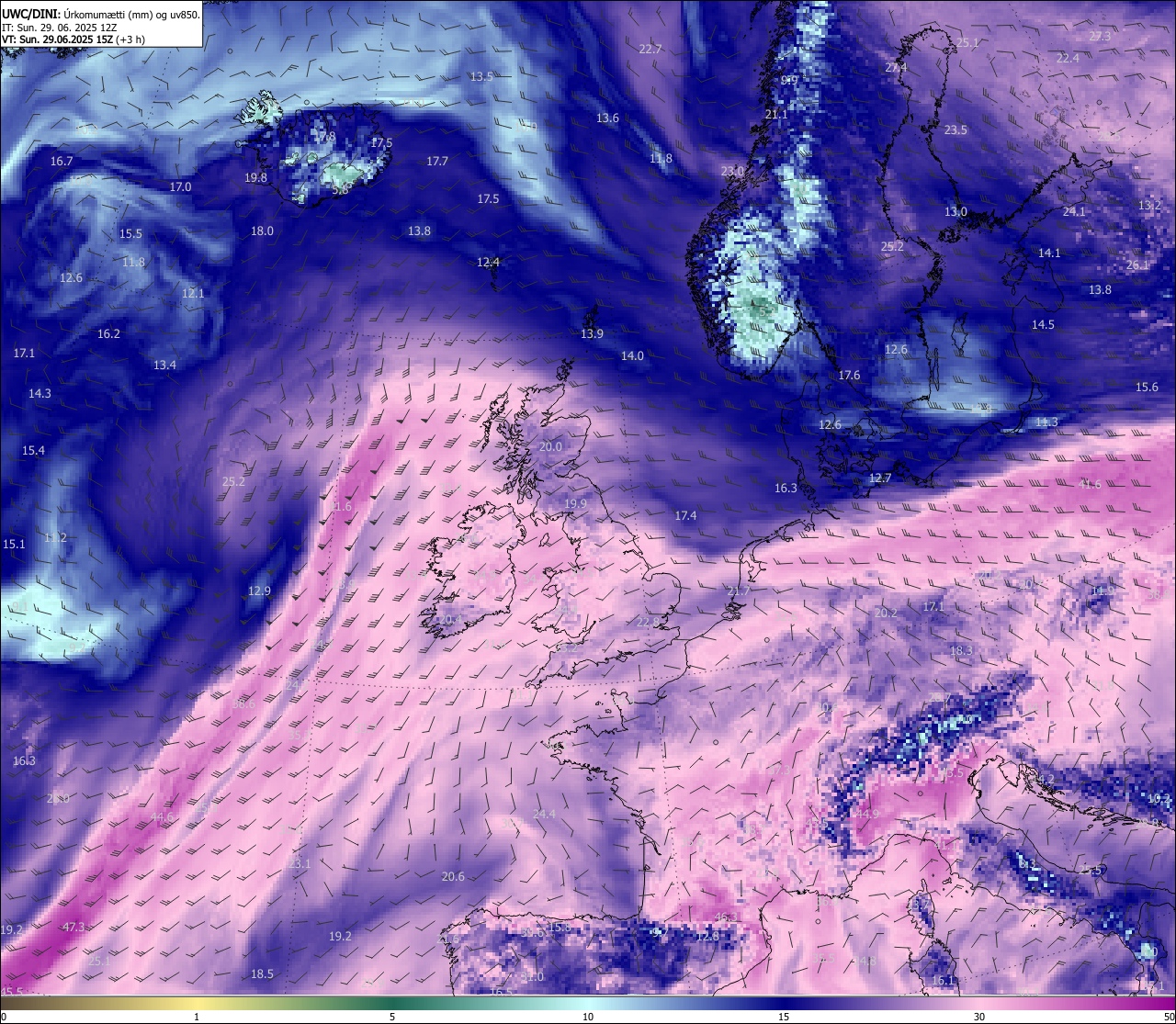
Task: Click the 22.4 value label
Action: point(1068,58)
